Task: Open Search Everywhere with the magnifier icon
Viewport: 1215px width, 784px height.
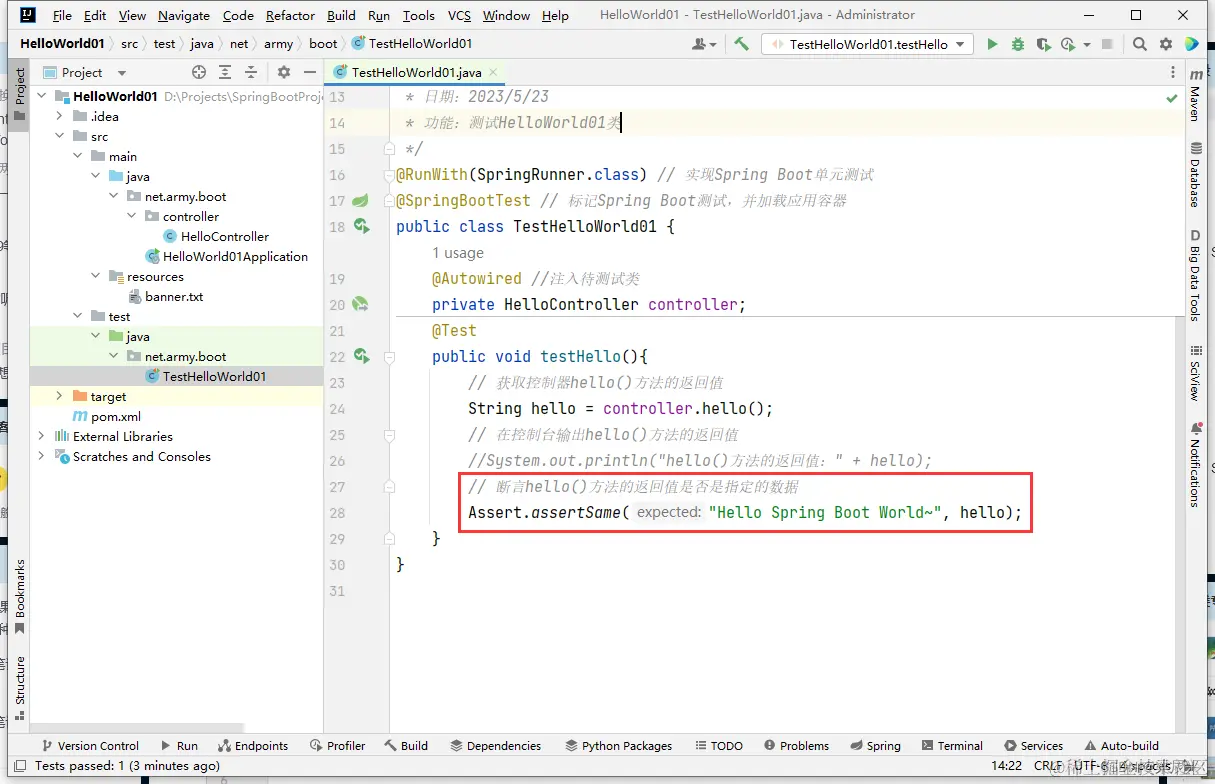Action: pos(1140,44)
